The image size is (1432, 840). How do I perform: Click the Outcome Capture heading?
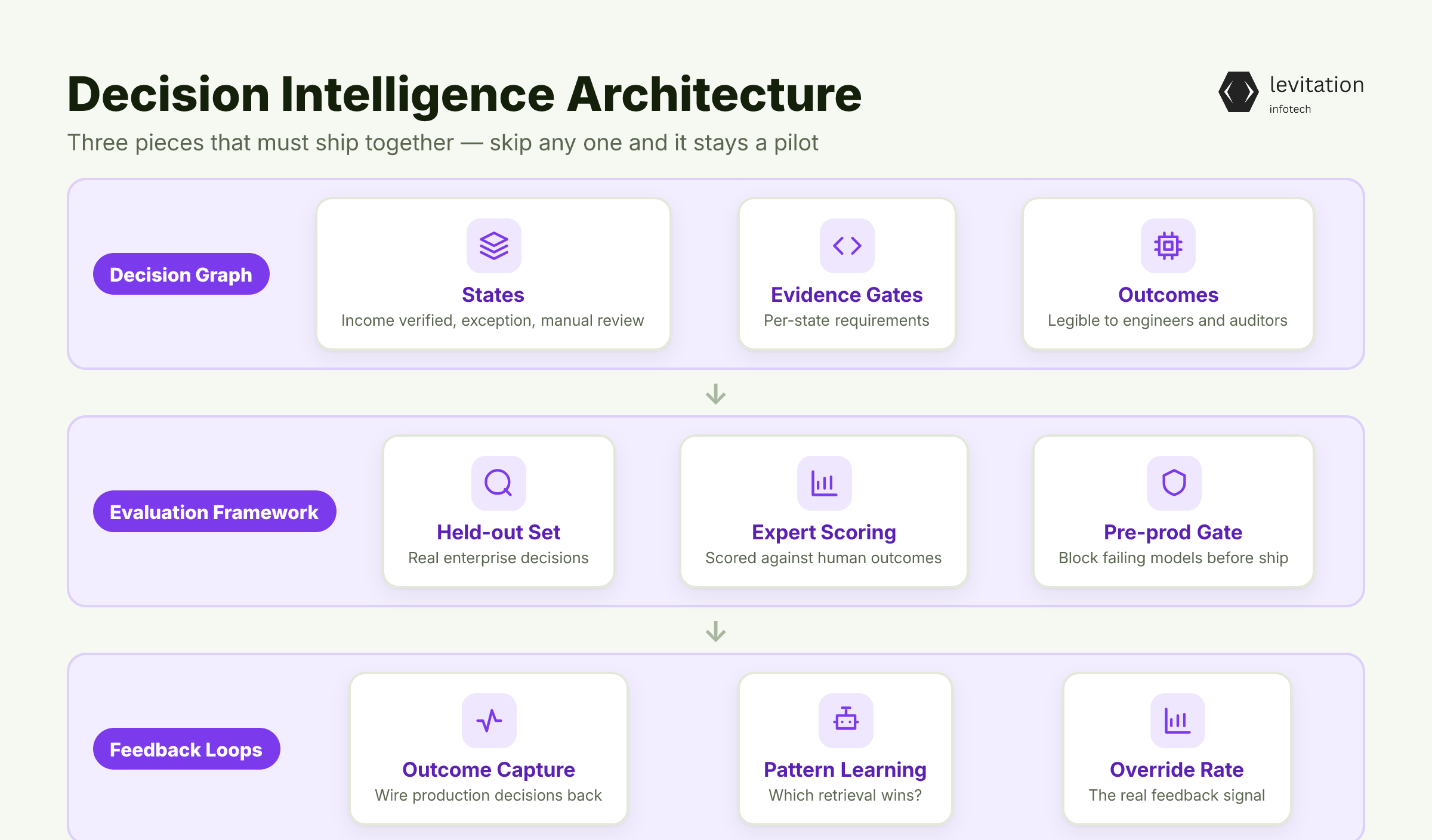coord(489,770)
